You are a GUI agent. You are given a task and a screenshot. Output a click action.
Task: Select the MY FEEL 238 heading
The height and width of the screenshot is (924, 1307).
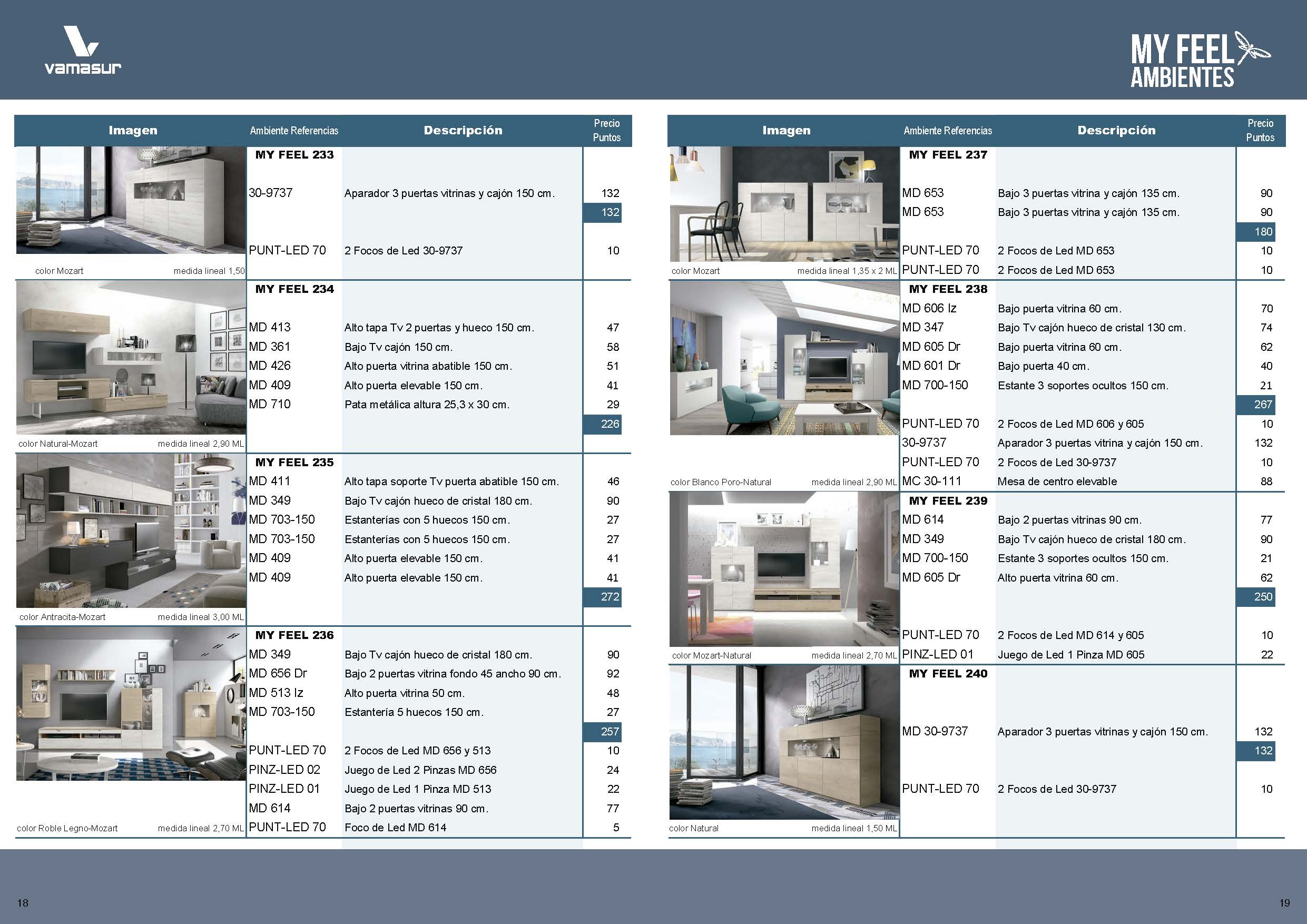pos(948,289)
